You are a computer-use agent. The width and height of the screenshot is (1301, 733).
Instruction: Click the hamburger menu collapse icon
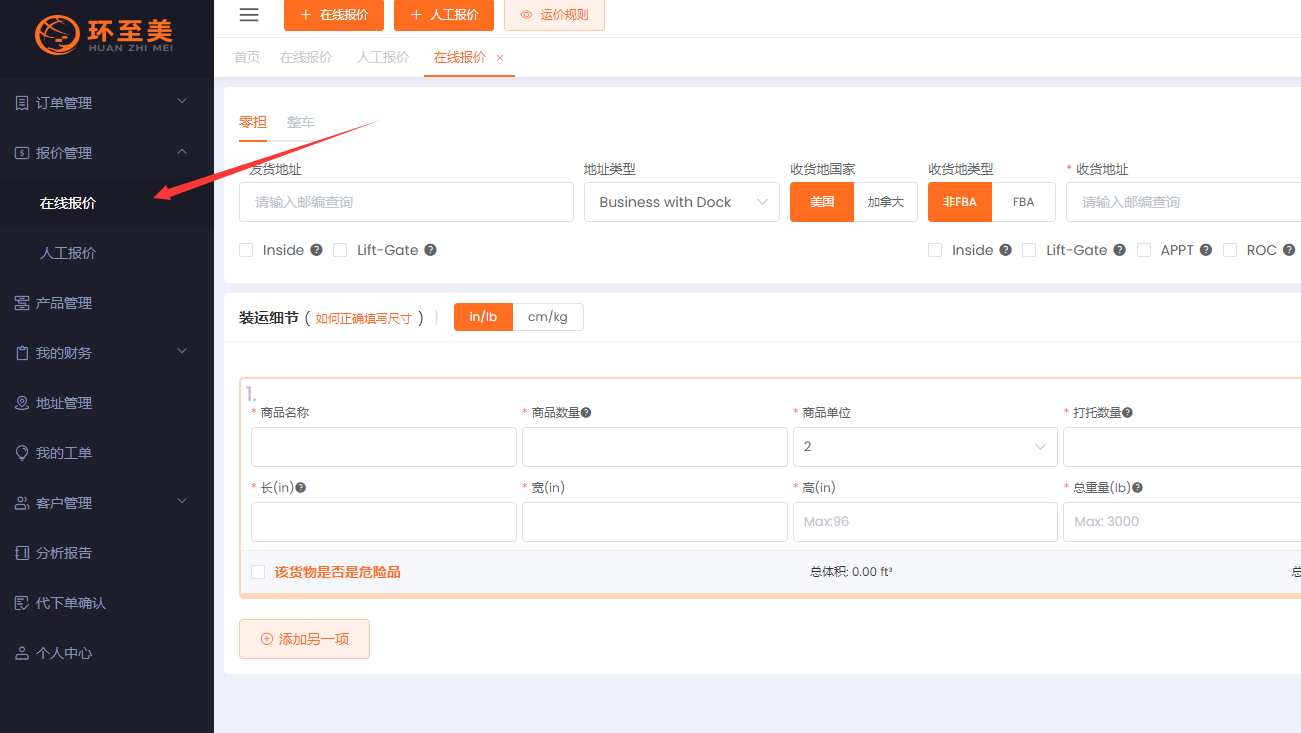tap(249, 15)
